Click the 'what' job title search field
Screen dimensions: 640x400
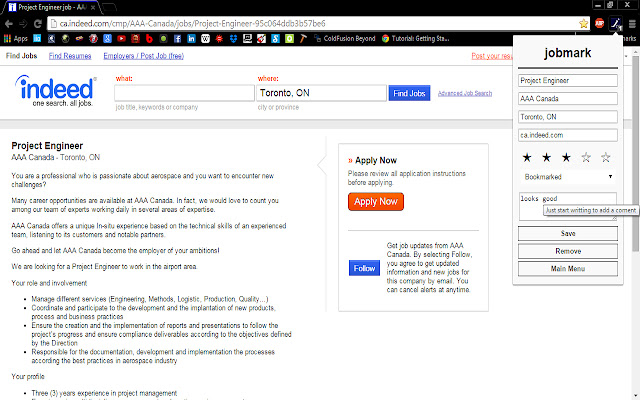click(x=184, y=93)
